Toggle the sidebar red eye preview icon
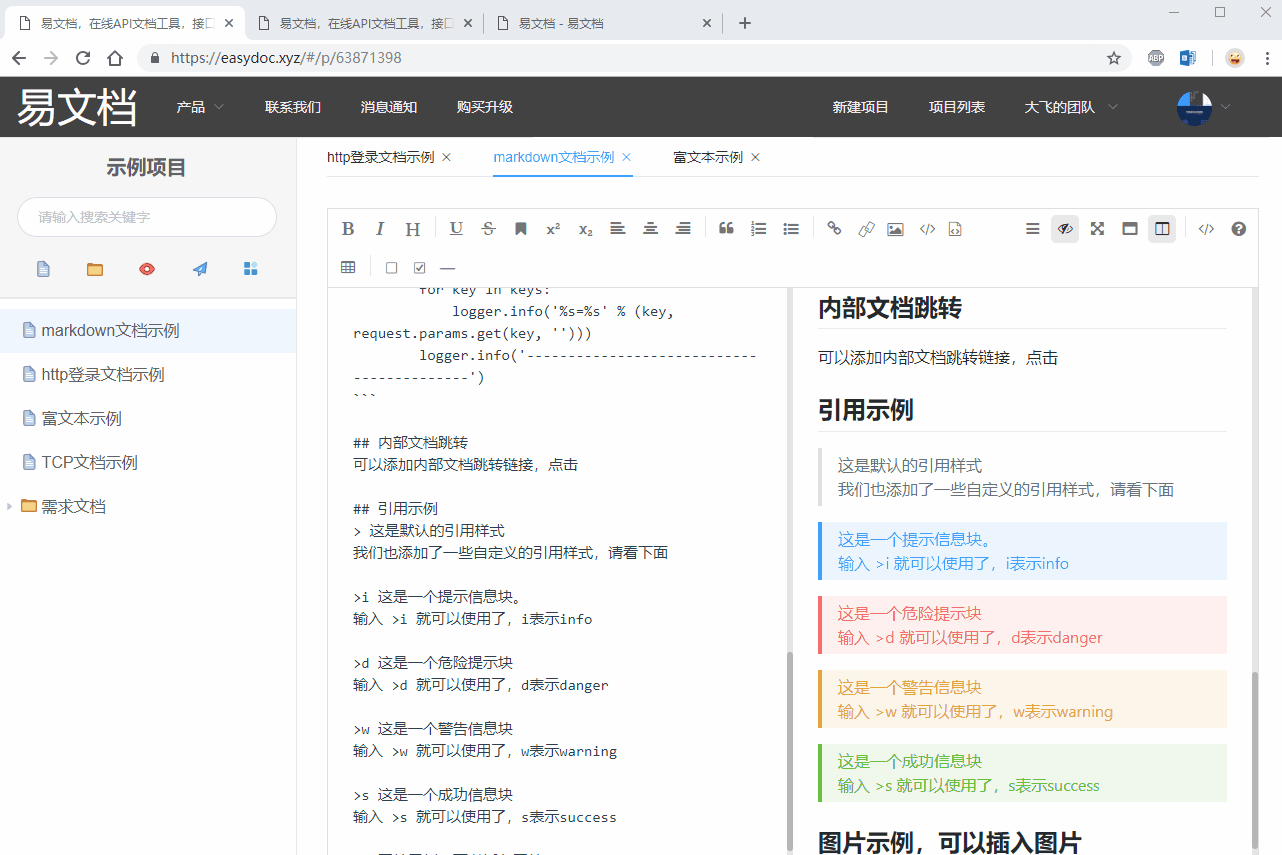The image size is (1282, 855). 147,269
